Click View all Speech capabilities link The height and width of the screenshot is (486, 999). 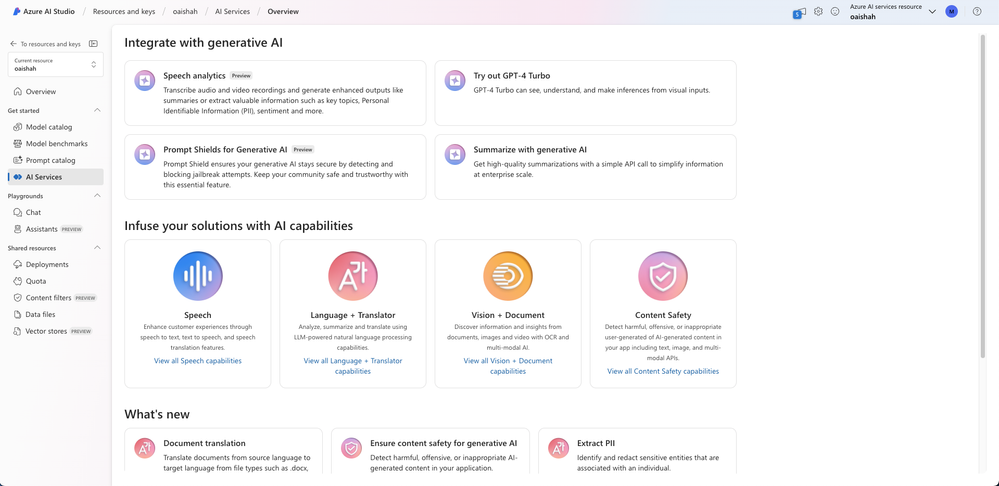pyautogui.click(x=198, y=361)
